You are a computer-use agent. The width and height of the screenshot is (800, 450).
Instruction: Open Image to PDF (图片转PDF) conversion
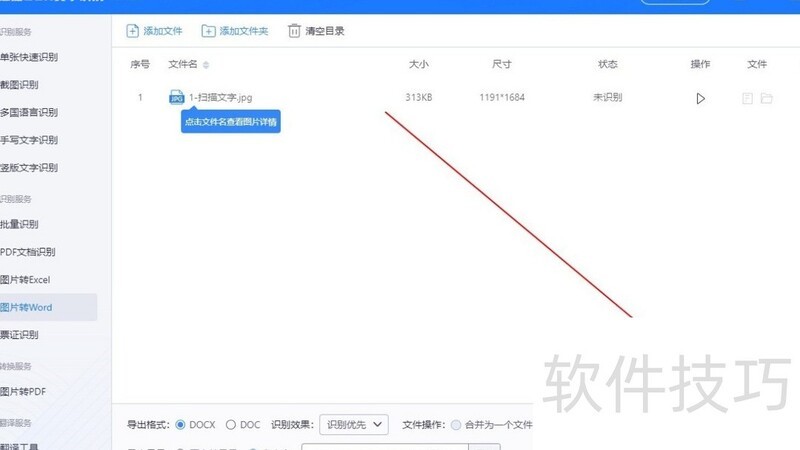point(24,391)
